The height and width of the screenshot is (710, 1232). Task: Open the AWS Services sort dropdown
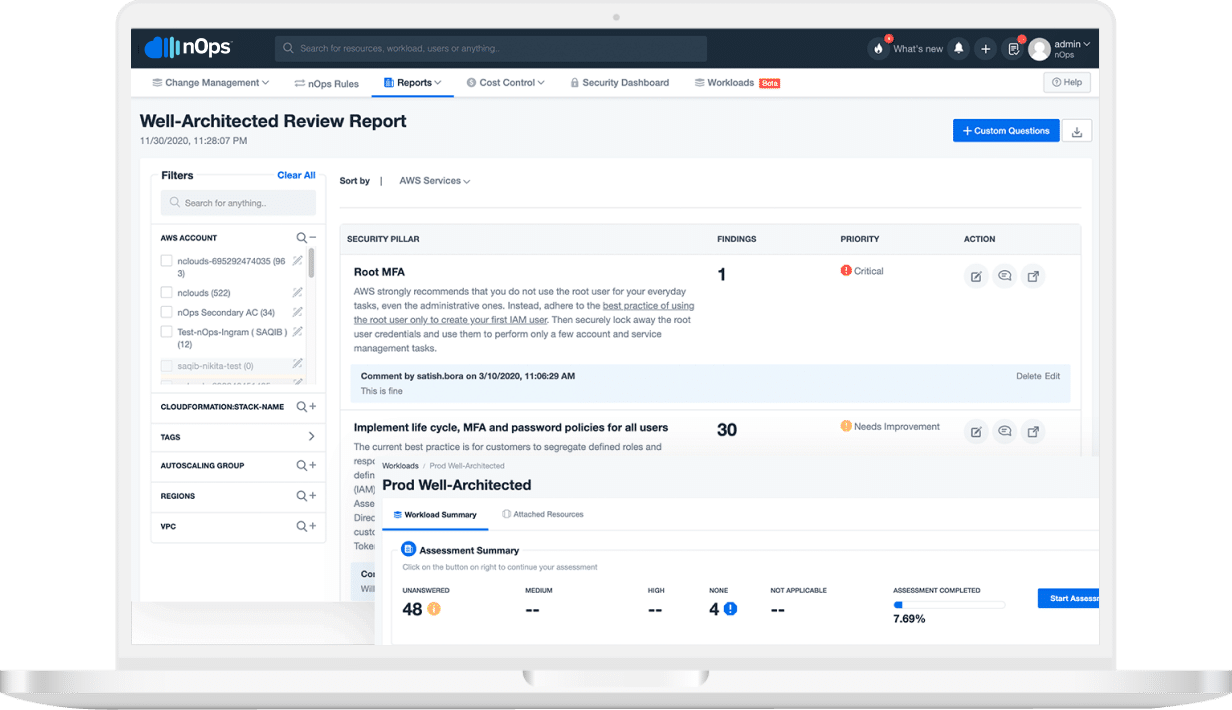[x=435, y=181]
